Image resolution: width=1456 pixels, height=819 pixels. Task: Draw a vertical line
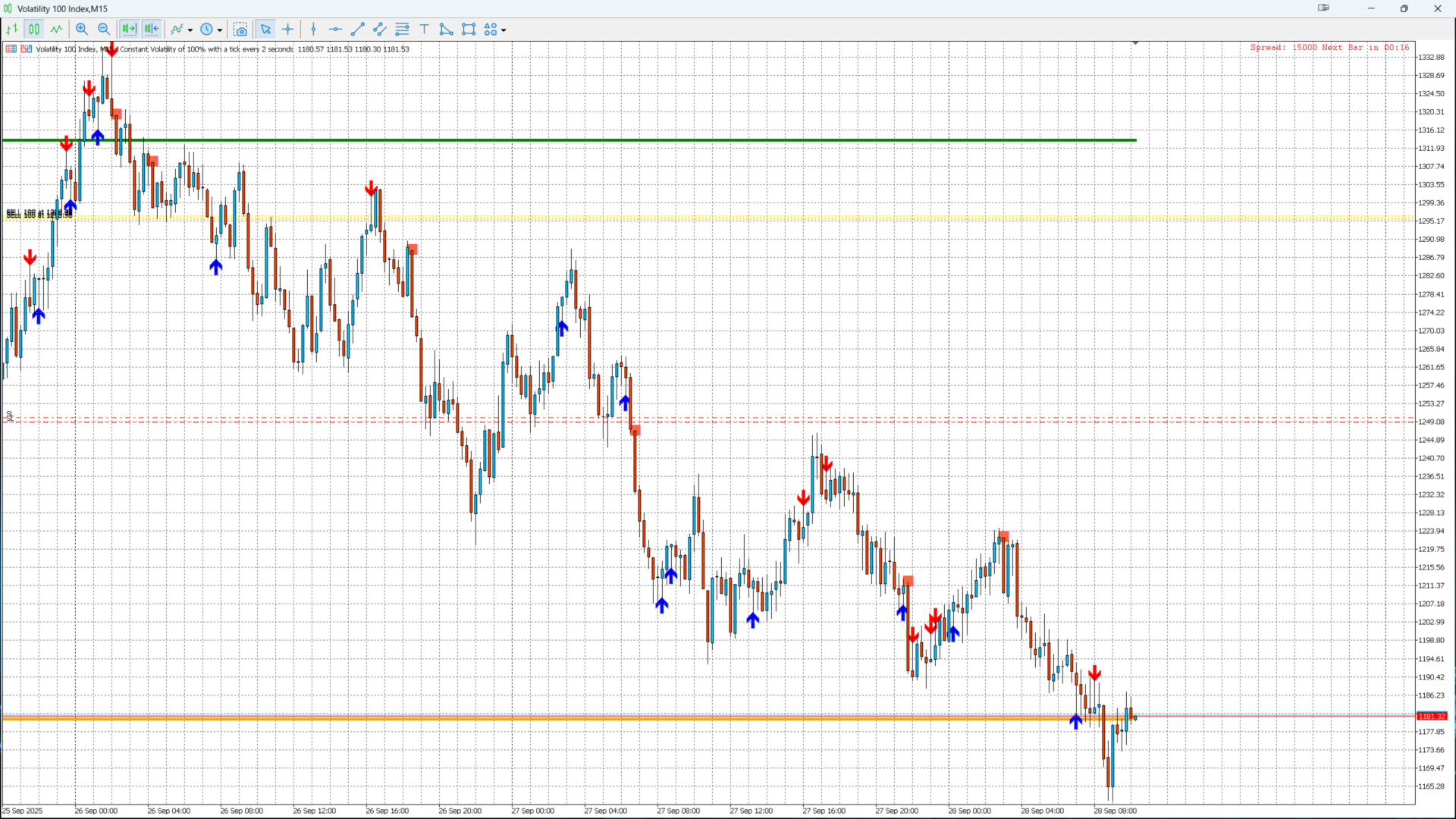pos(313,30)
